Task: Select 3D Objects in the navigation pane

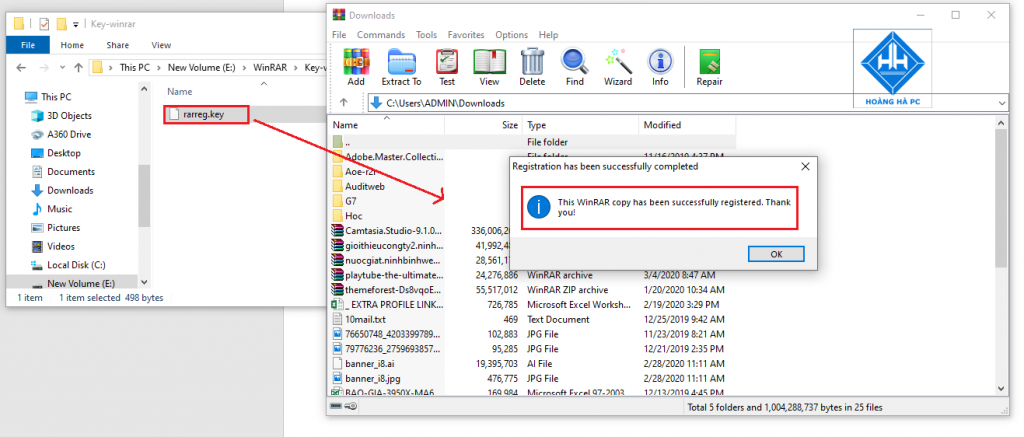Action: pyautogui.click(x=69, y=116)
